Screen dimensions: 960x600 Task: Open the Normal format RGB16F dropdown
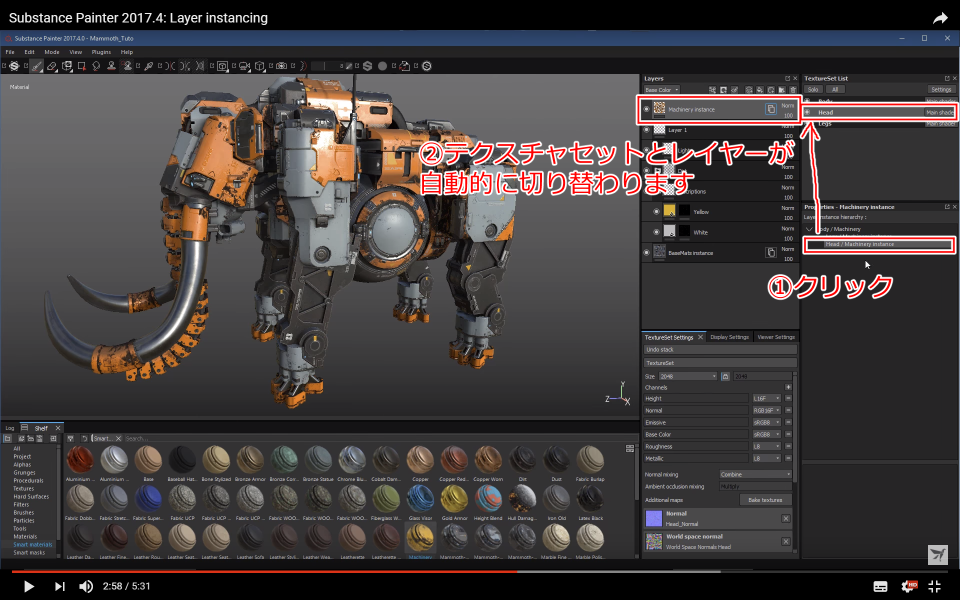pyautogui.click(x=767, y=410)
